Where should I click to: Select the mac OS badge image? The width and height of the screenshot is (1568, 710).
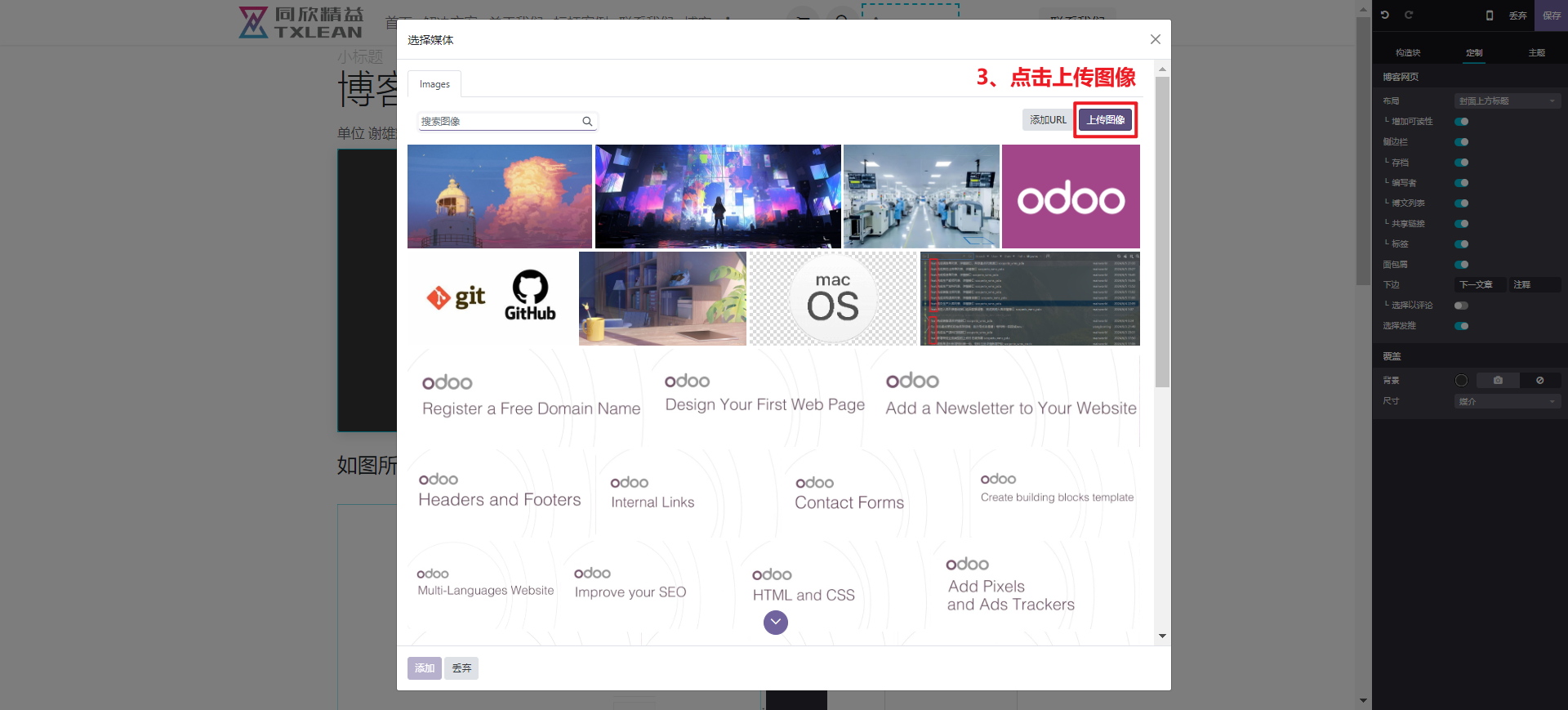[x=833, y=298]
